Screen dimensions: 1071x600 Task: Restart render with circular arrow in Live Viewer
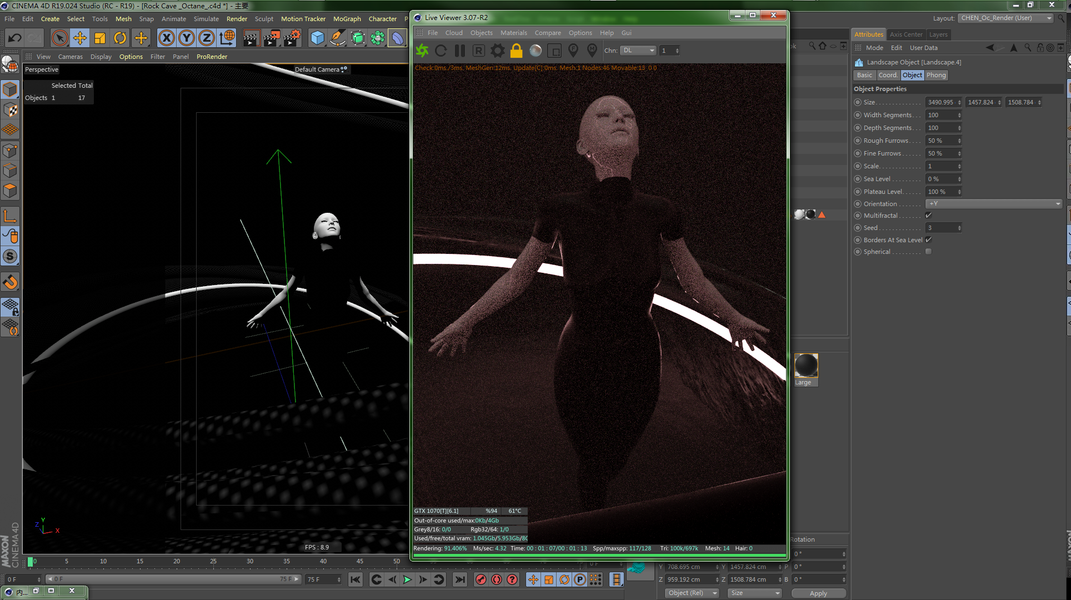pos(441,51)
